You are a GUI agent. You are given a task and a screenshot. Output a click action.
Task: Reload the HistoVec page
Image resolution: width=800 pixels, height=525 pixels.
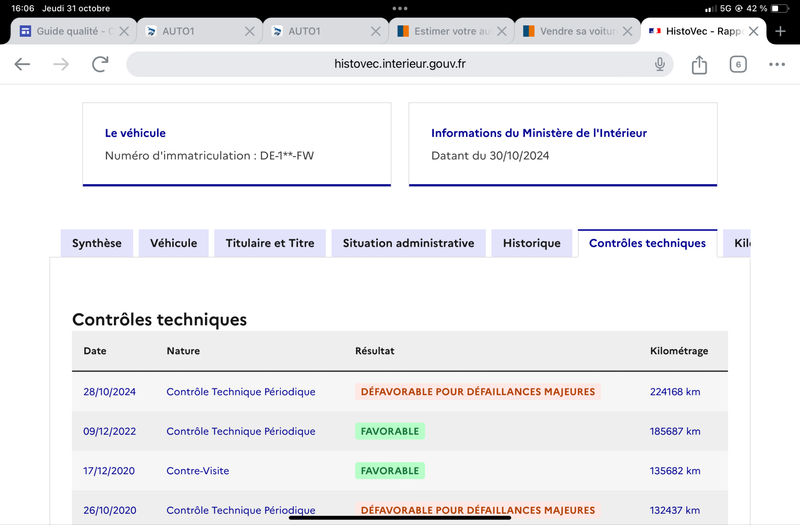tap(100, 64)
